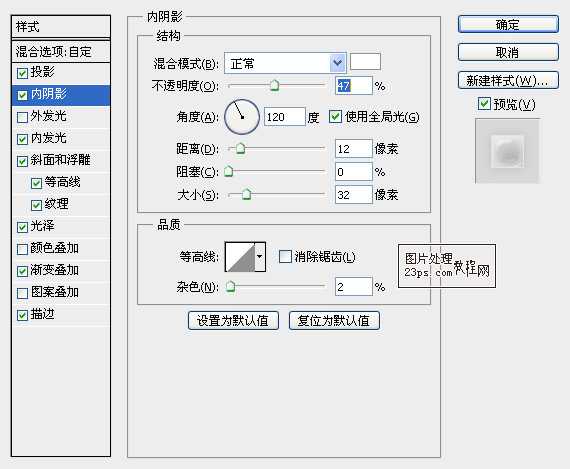This screenshot has height=469, width=570.
Task: Click the angle field showing 120
Action: coord(285,117)
